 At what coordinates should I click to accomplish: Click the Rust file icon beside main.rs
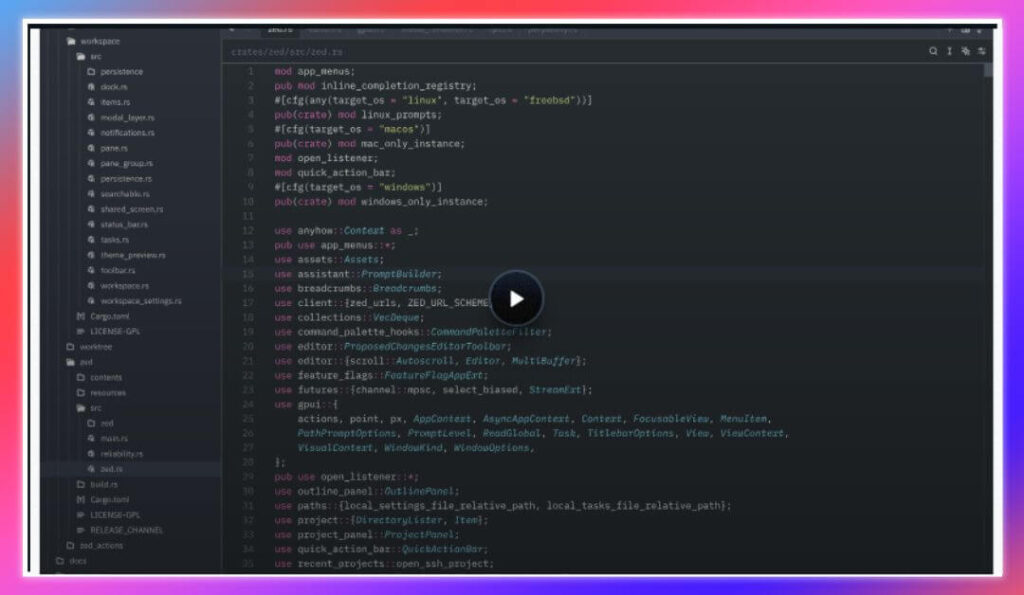point(91,438)
